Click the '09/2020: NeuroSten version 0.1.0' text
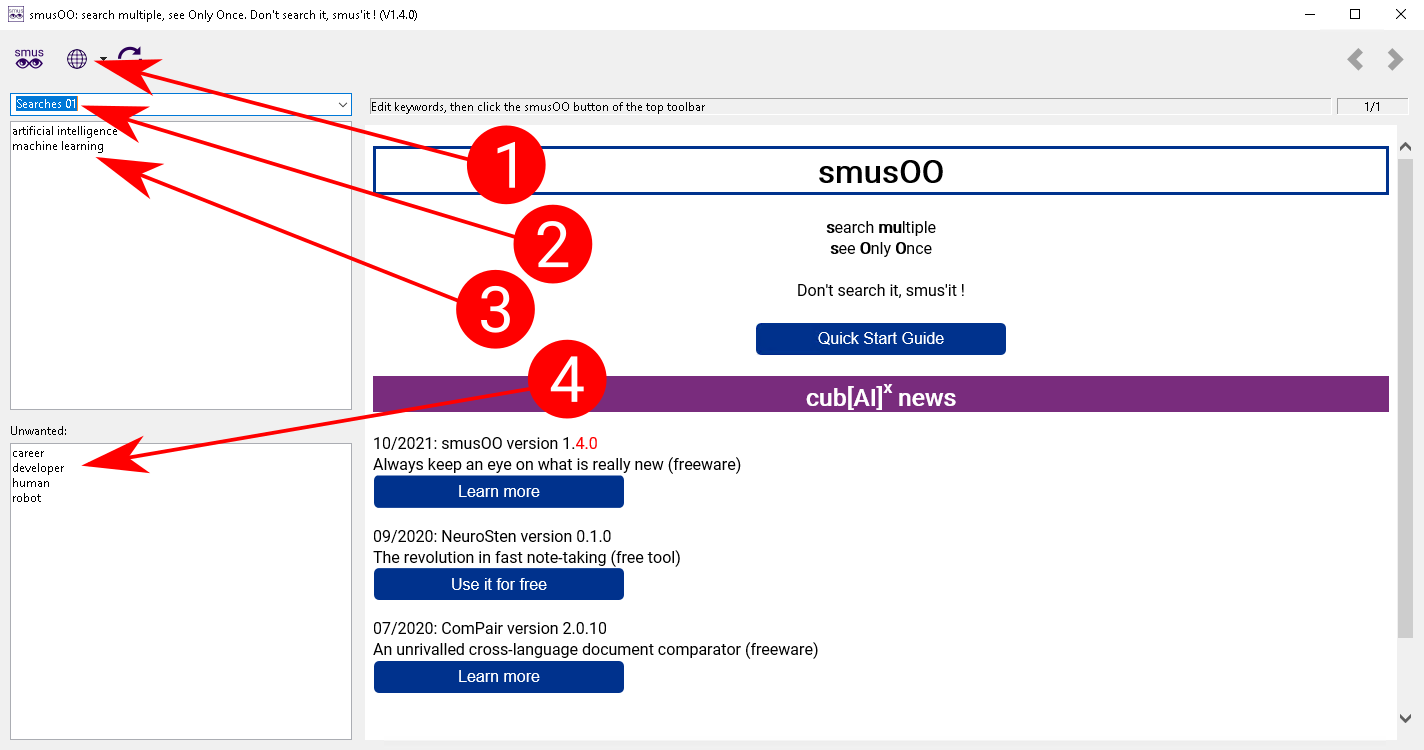Viewport: 1424px width, 750px height. (x=492, y=536)
